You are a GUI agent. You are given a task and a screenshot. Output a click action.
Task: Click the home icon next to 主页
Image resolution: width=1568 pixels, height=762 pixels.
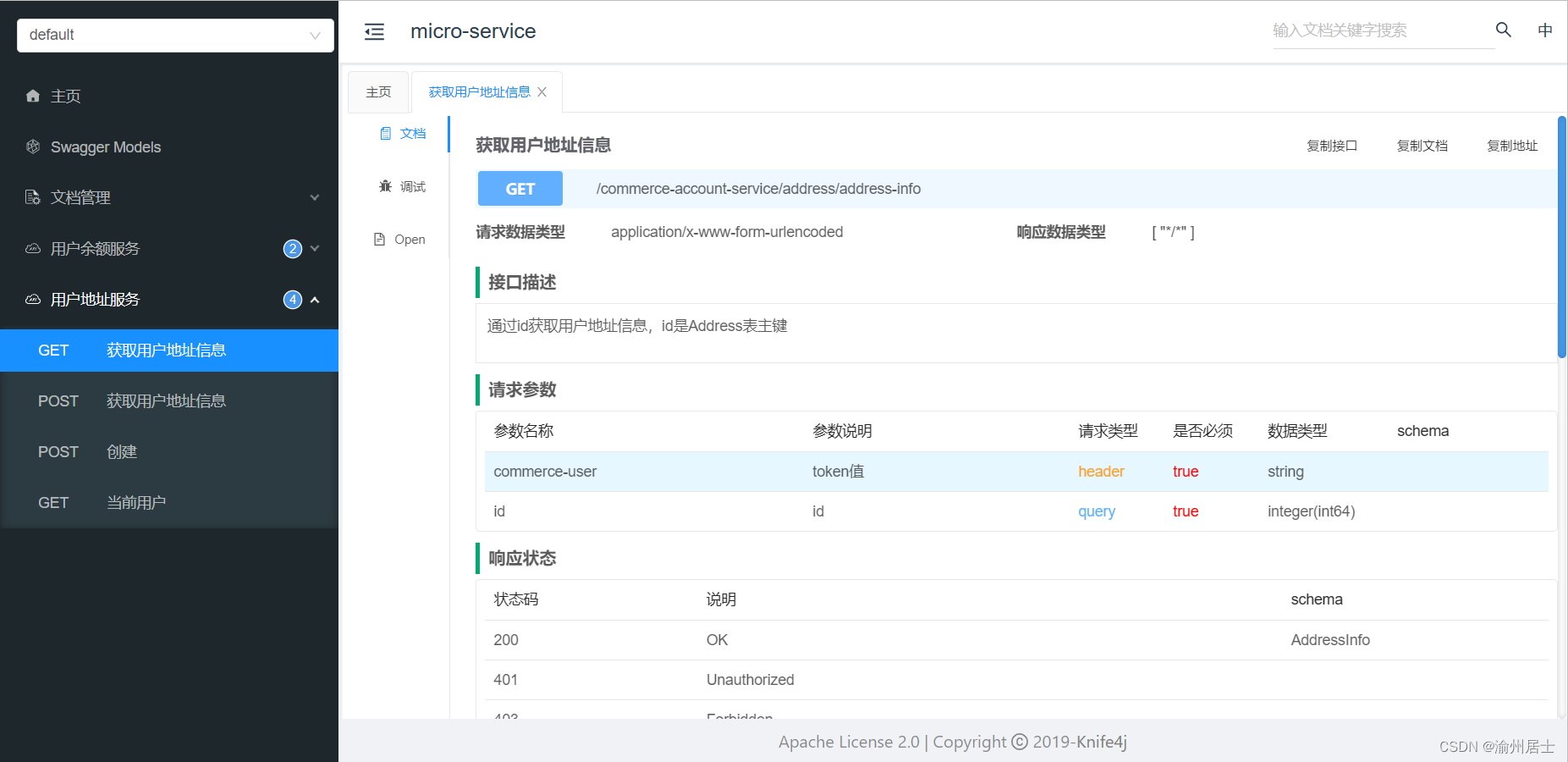click(32, 96)
